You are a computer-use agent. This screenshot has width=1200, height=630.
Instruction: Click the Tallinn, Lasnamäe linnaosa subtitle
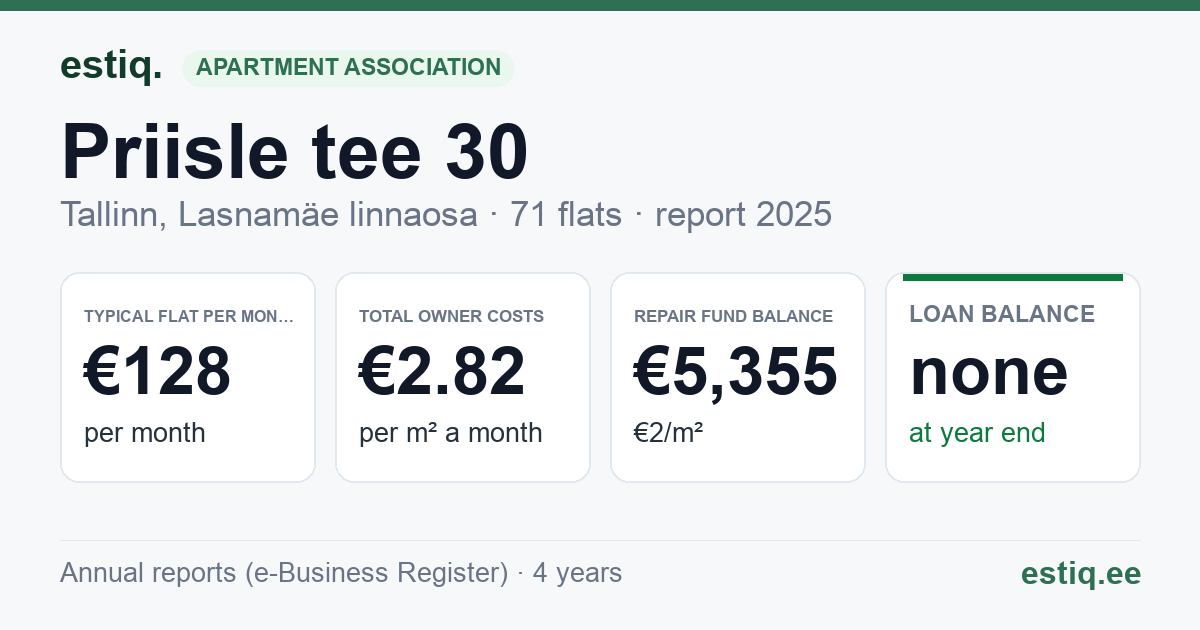point(269,214)
